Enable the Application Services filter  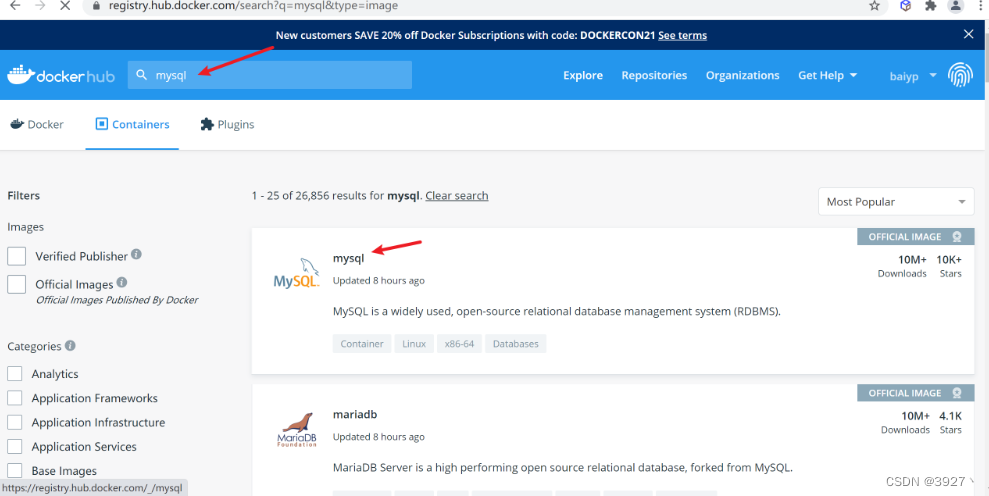click(x=15, y=447)
